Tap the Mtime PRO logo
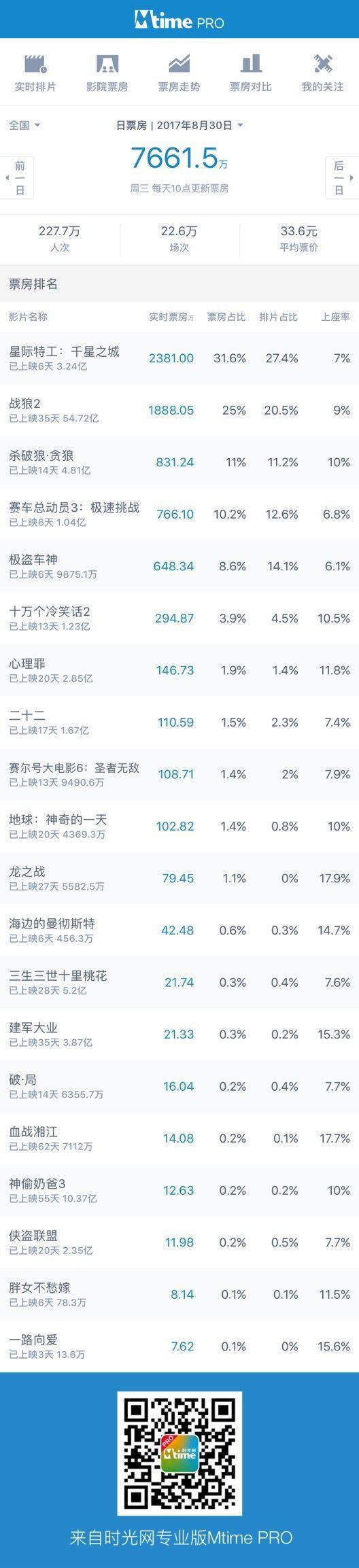The height and width of the screenshot is (1568, 359). [179, 21]
